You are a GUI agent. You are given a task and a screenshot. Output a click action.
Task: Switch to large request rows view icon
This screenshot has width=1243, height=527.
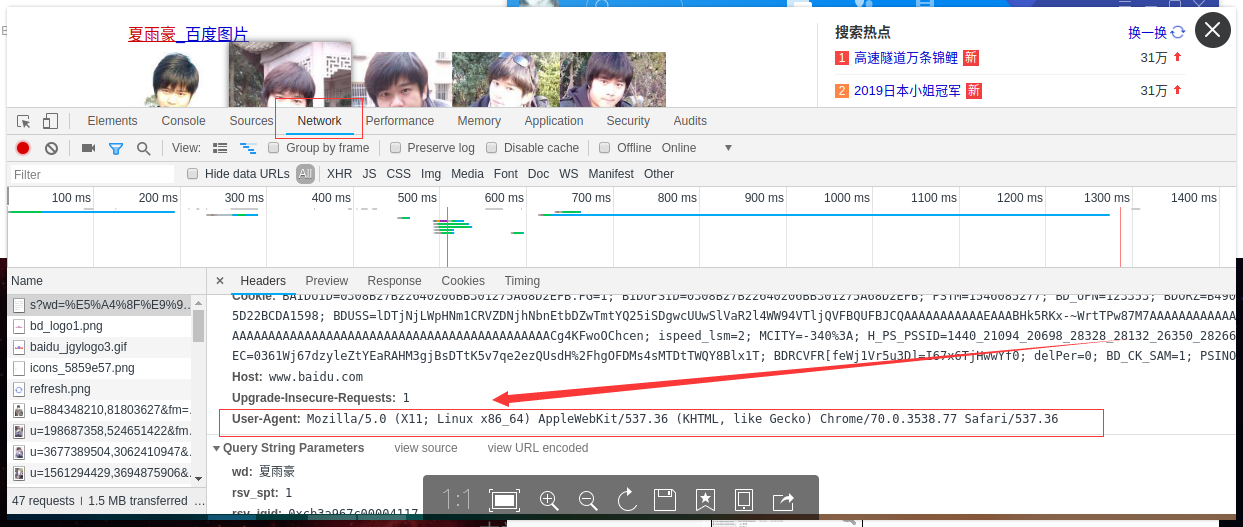pos(220,148)
